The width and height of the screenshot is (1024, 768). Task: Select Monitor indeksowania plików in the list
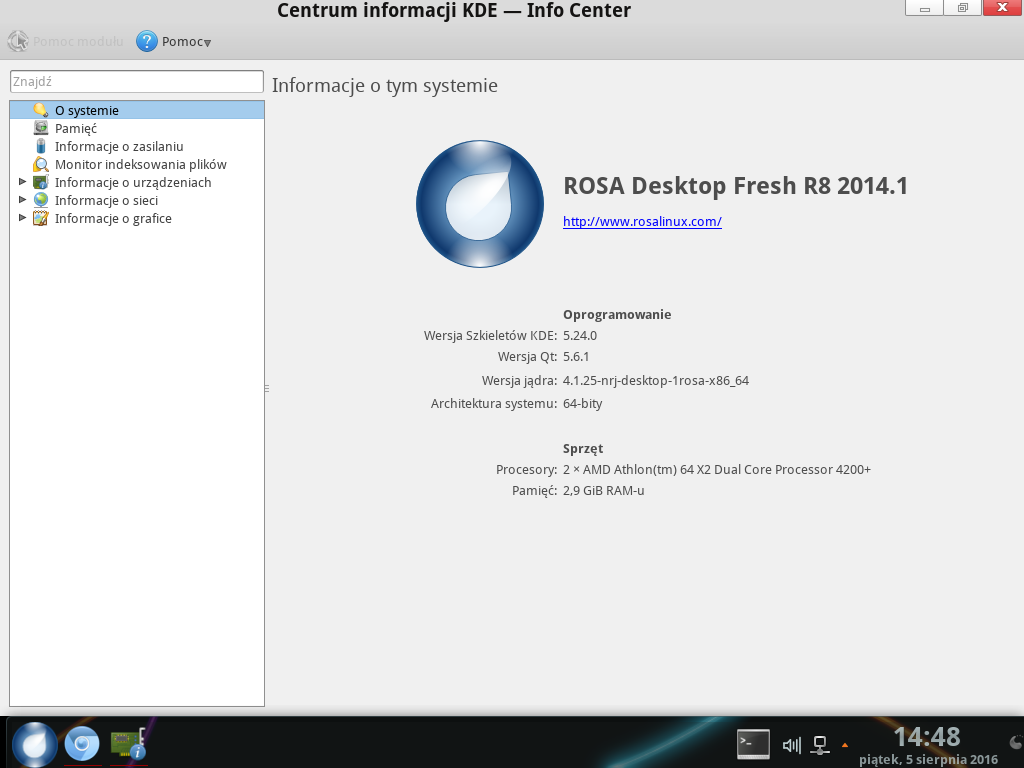pyautogui.click(x=140, y=164)
